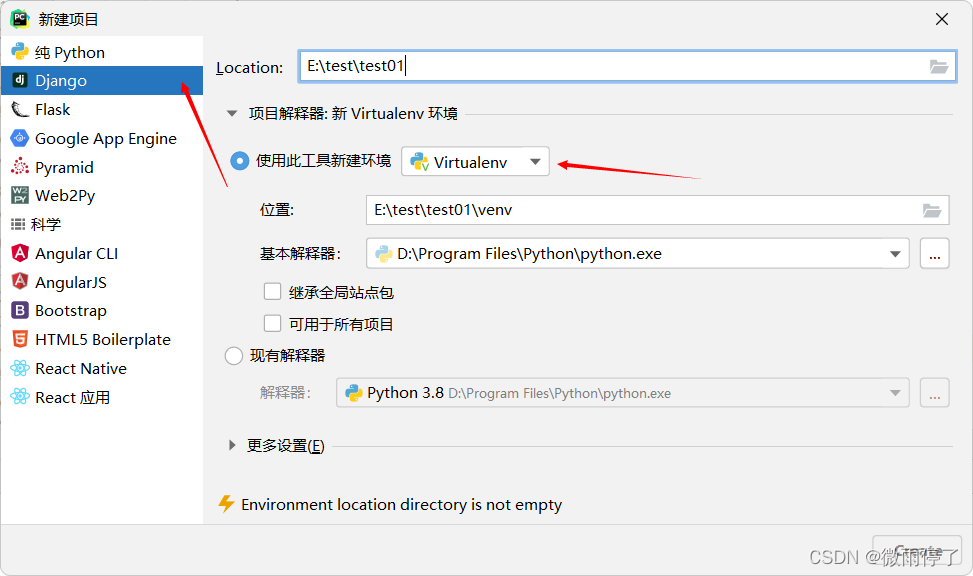
Task: Click the Django project type icon
Action: pos(20,80)
